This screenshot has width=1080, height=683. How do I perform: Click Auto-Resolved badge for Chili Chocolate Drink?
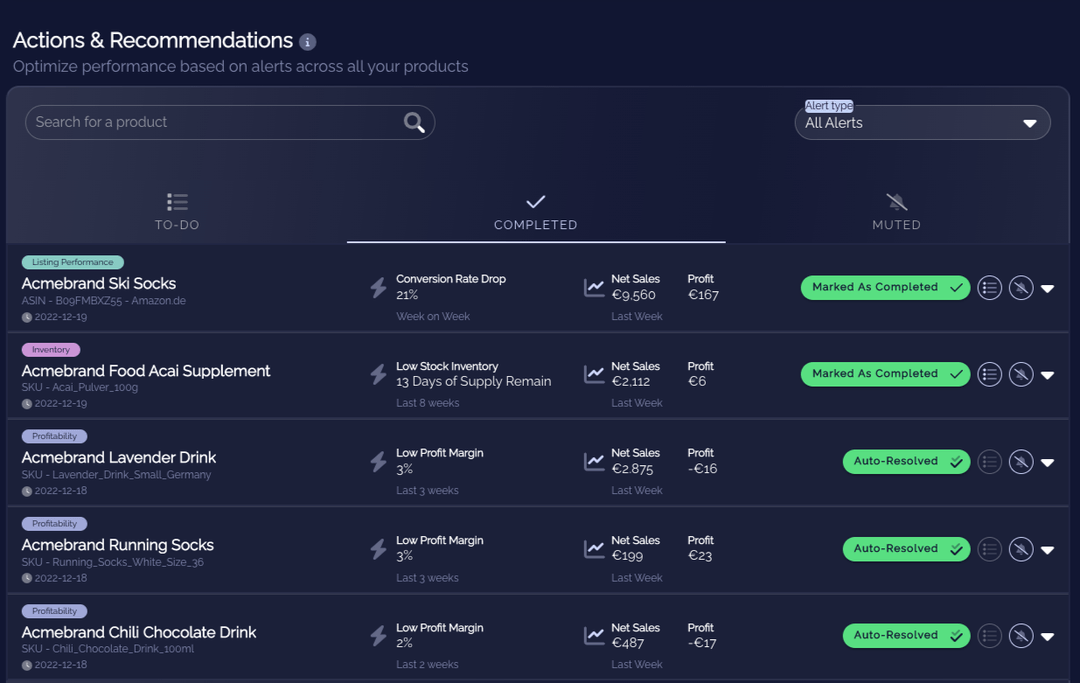click(x=906, y=636)
